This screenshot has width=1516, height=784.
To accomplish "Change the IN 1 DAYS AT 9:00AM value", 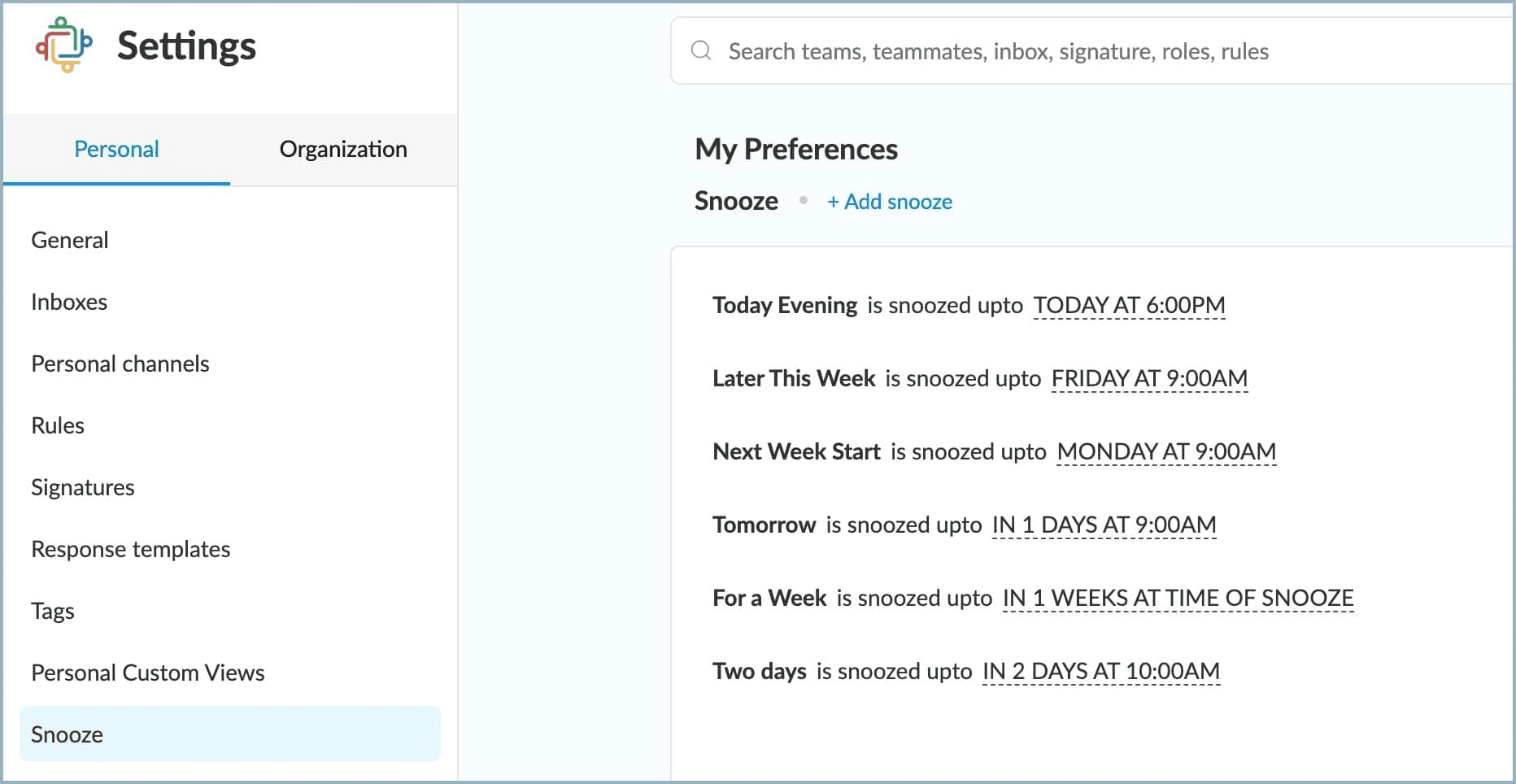I will click(1104, 525).
